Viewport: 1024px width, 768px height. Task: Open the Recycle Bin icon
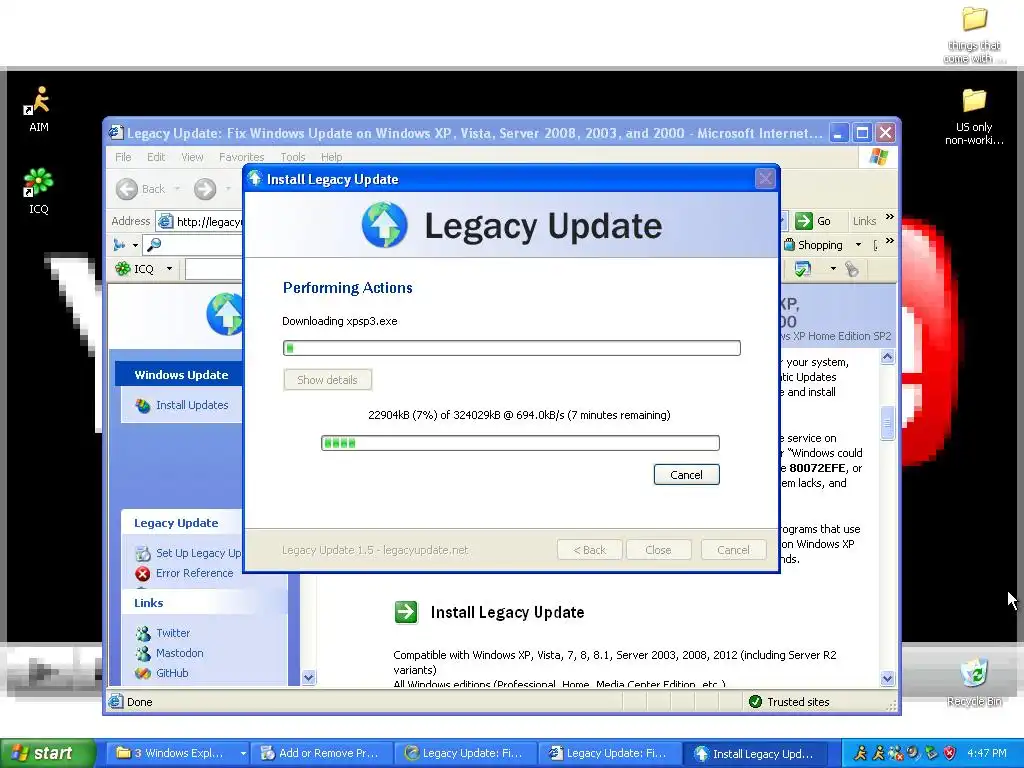click(x=974, y=683)
